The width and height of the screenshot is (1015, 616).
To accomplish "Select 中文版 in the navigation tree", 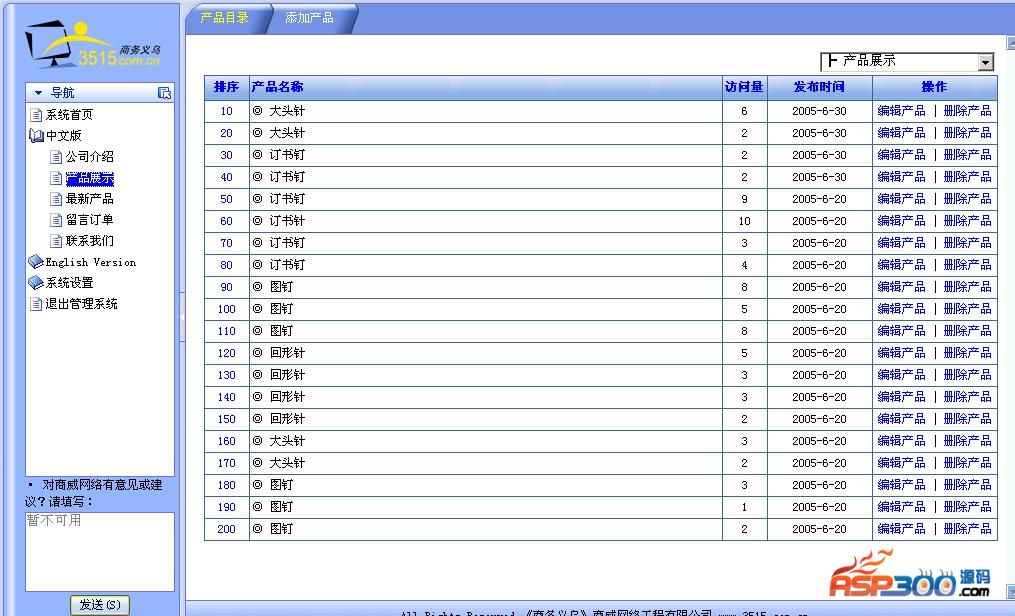I will tap(63, 136).
